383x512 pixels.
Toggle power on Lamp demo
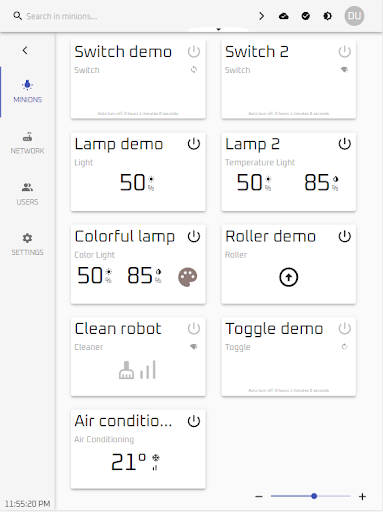click(194, 144)
